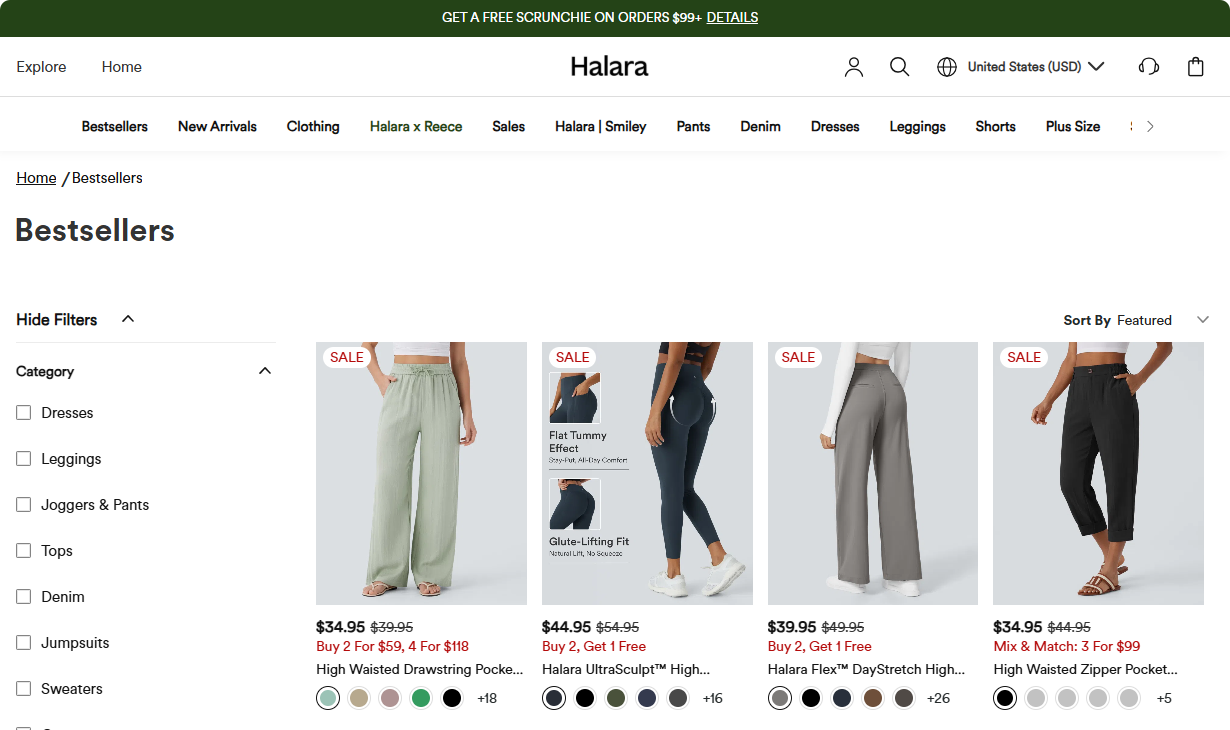Check the Dresses category filter

pos(24,413)
